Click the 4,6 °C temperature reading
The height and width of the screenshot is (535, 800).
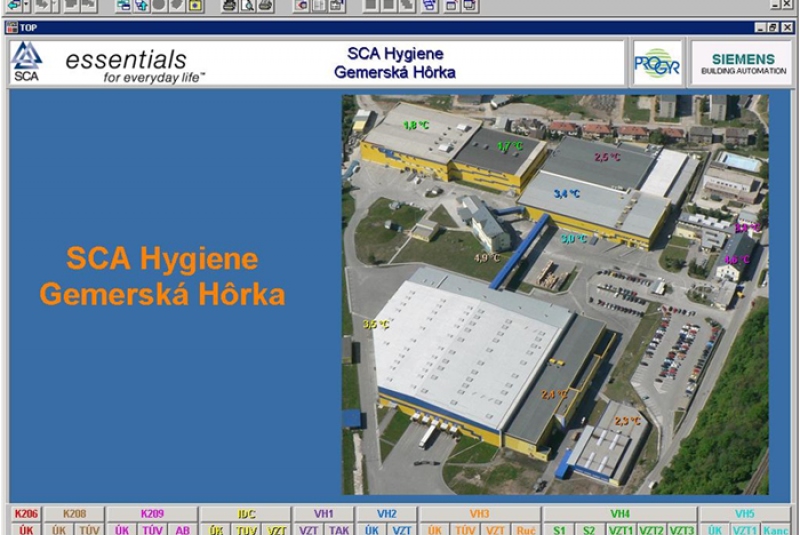click(x=737, y=259)
